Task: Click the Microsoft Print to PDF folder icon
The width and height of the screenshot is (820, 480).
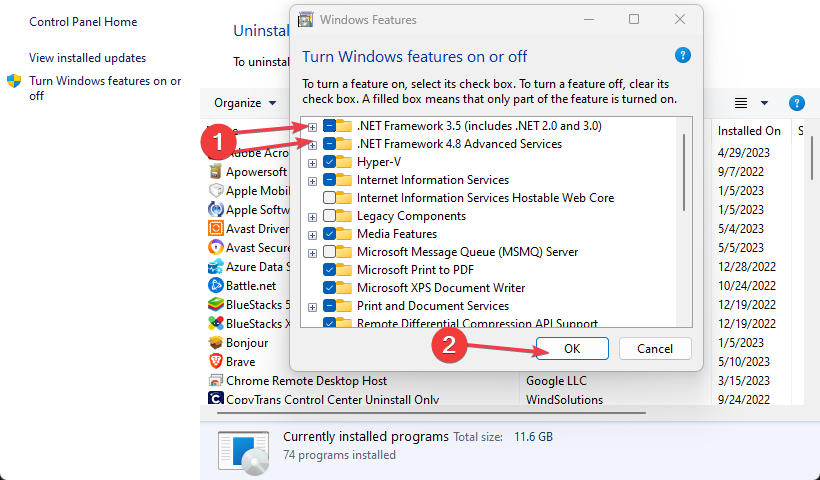Action: pyautogui.click(x=344, y=270)
